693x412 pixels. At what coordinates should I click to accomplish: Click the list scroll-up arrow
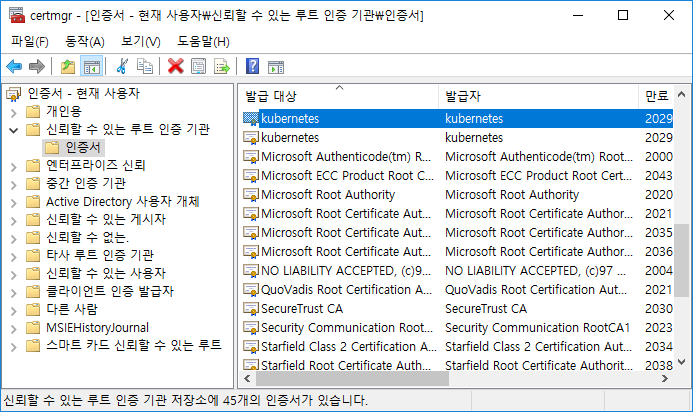coord(681,94)
